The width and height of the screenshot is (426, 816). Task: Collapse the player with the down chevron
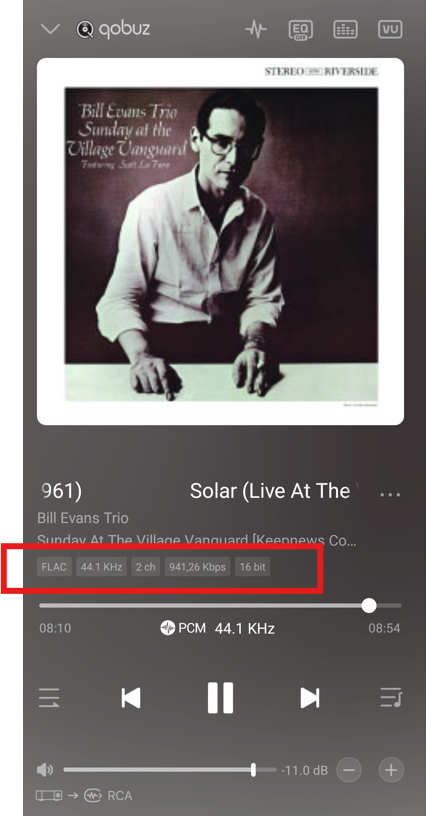pyautogui.click(x=50, y=29)
